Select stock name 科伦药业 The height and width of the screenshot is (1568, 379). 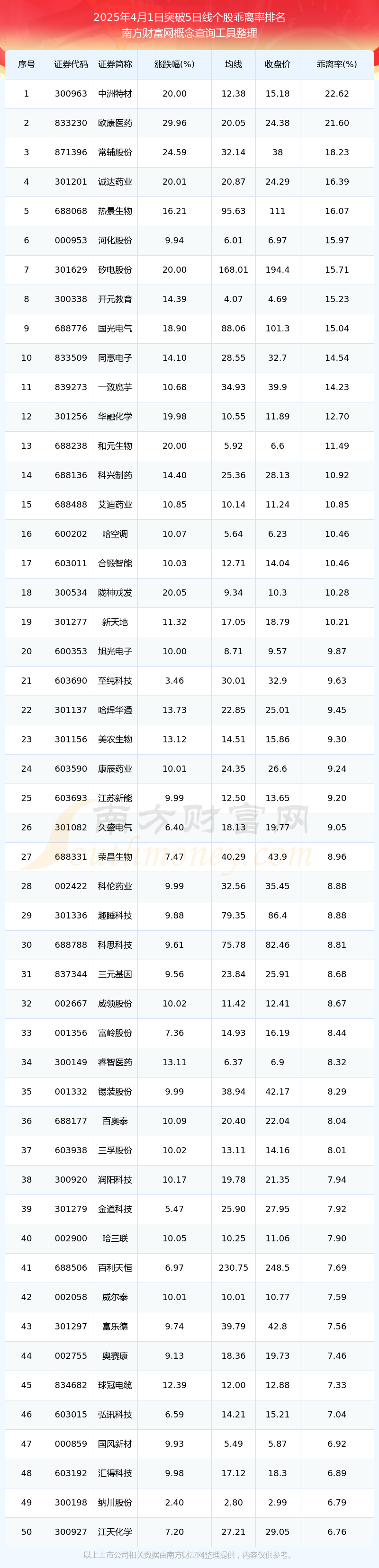[115, 886]
